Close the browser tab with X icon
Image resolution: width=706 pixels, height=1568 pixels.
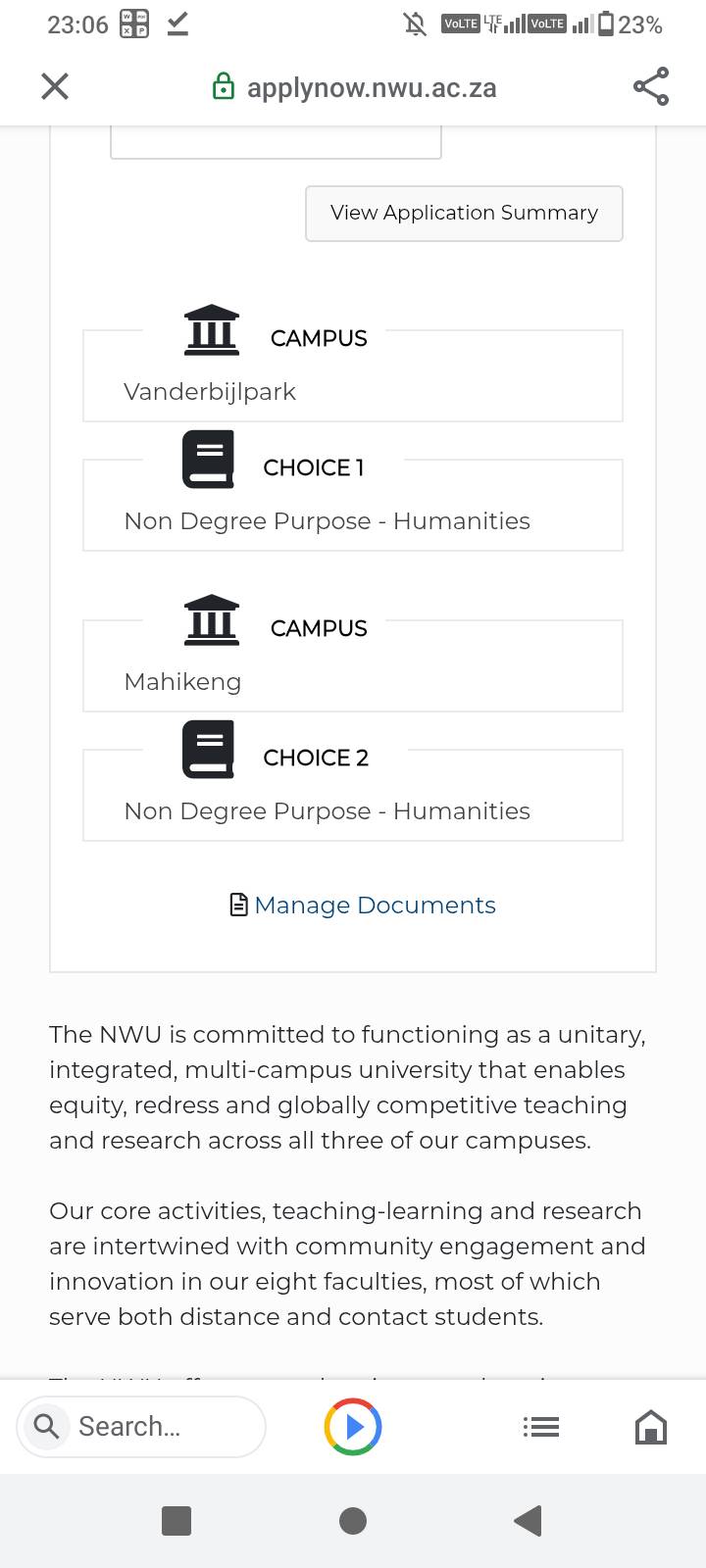pyautogui.click(x=55, y=86)
